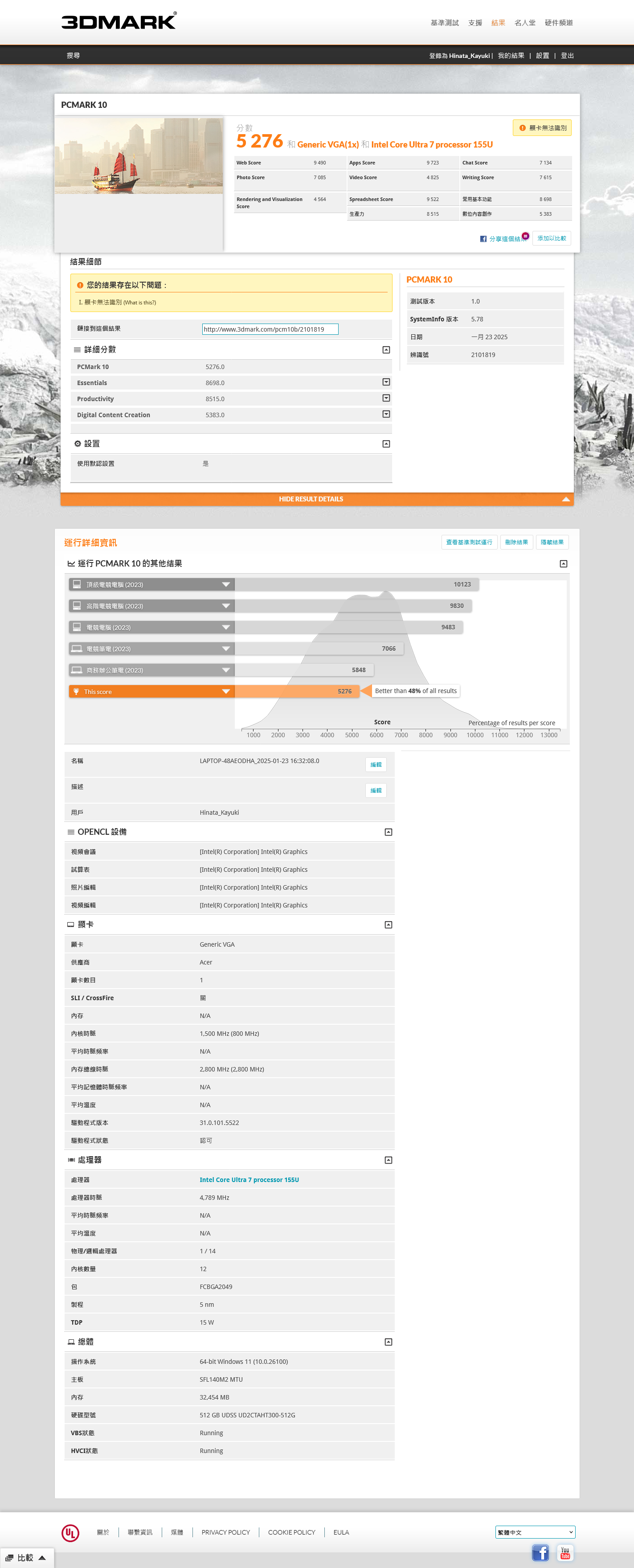Collapse the 處理器 section

[x=388, y=1160]
